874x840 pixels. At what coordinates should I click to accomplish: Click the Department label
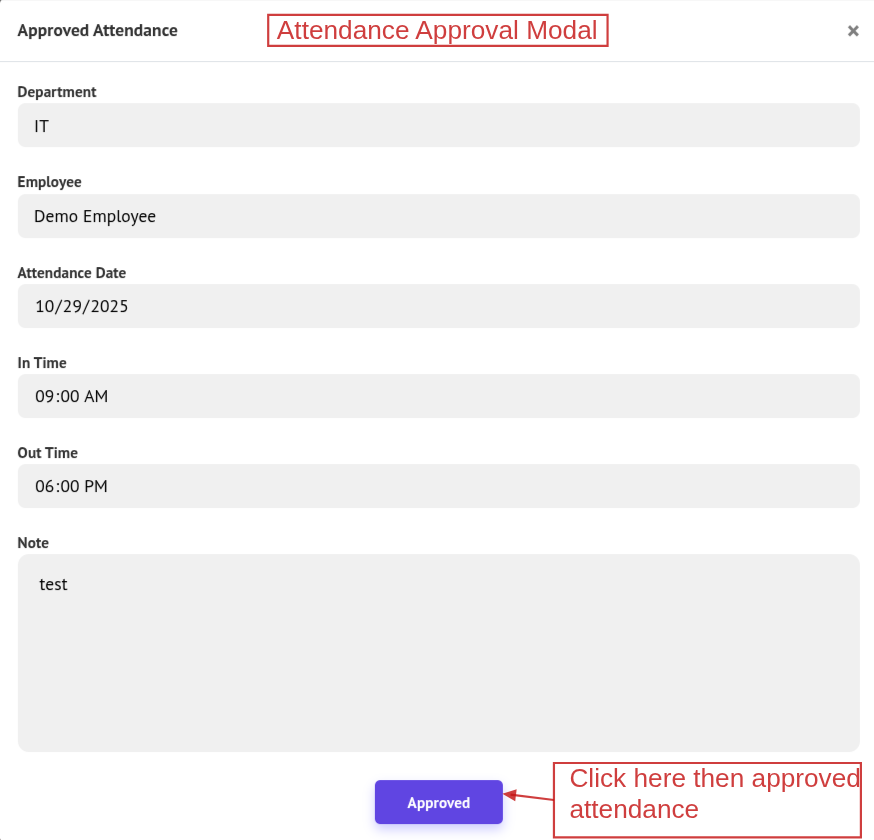pos(57,92)
